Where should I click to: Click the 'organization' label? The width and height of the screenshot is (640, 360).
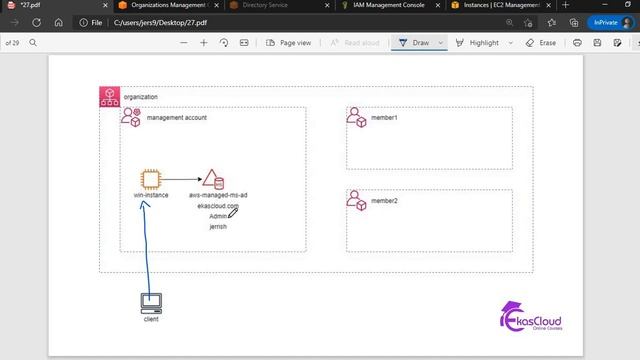click(141, 97)
